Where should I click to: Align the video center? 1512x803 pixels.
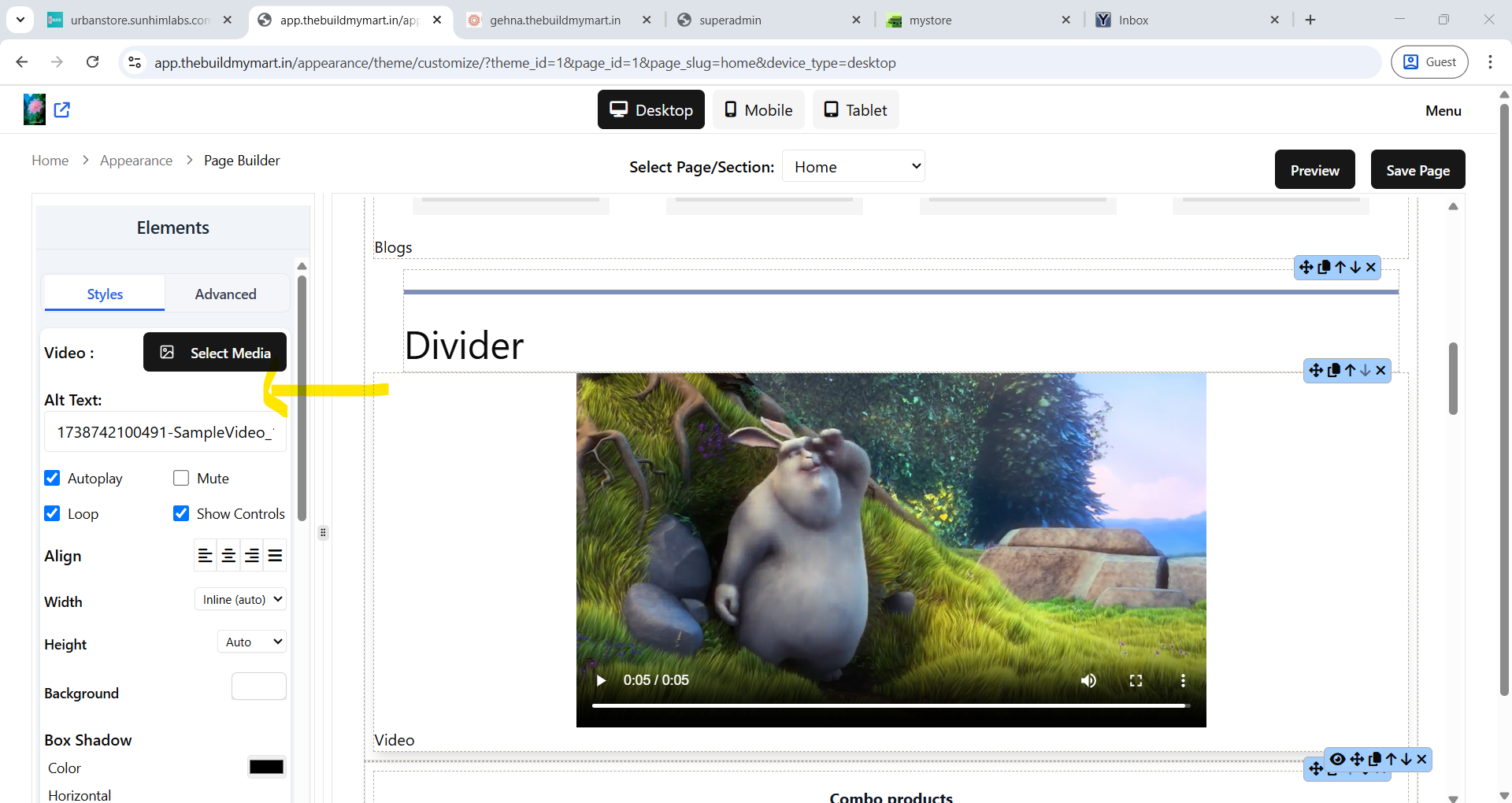coord(228,556)
